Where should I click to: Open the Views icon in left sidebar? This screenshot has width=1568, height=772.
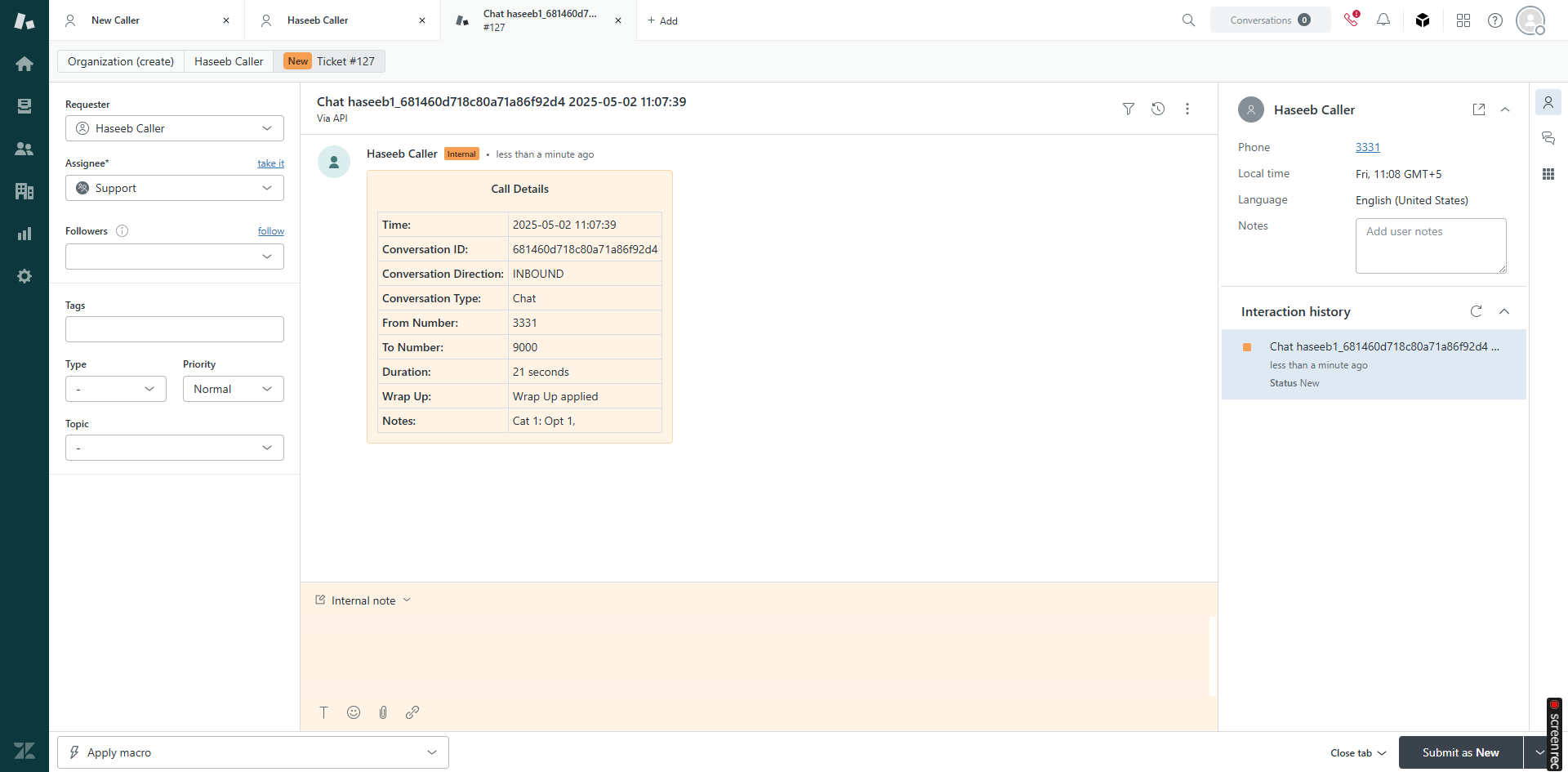coord(24,106)
